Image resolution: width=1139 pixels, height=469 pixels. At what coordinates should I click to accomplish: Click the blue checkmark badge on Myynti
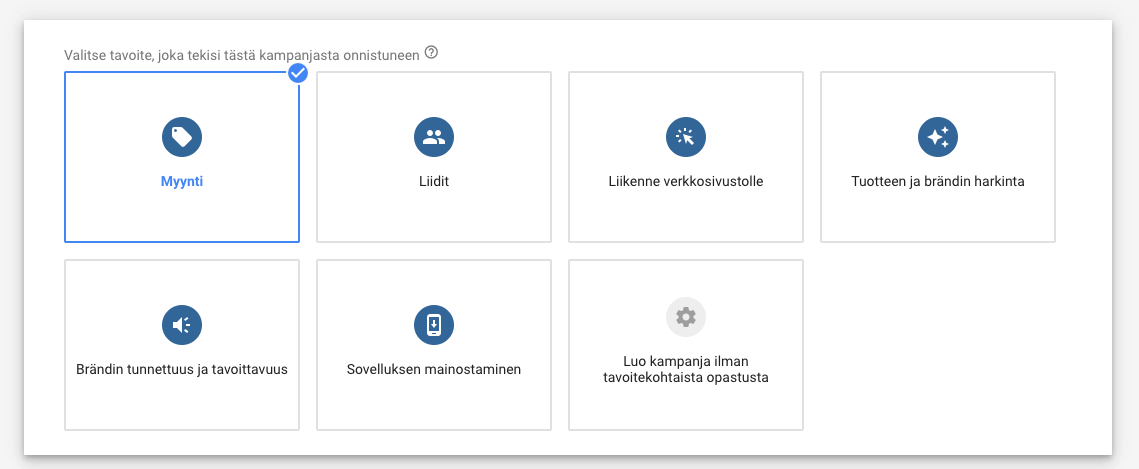tap(297, 73)
